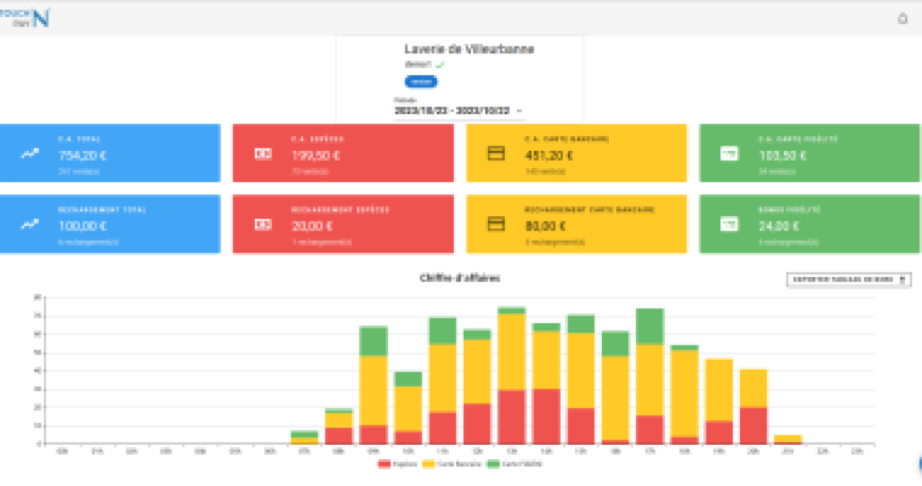Viewport: 922px width, 486px height.
Task: Click the card icon on Rechargement Carte Bancaire
Action: point(495,225)
